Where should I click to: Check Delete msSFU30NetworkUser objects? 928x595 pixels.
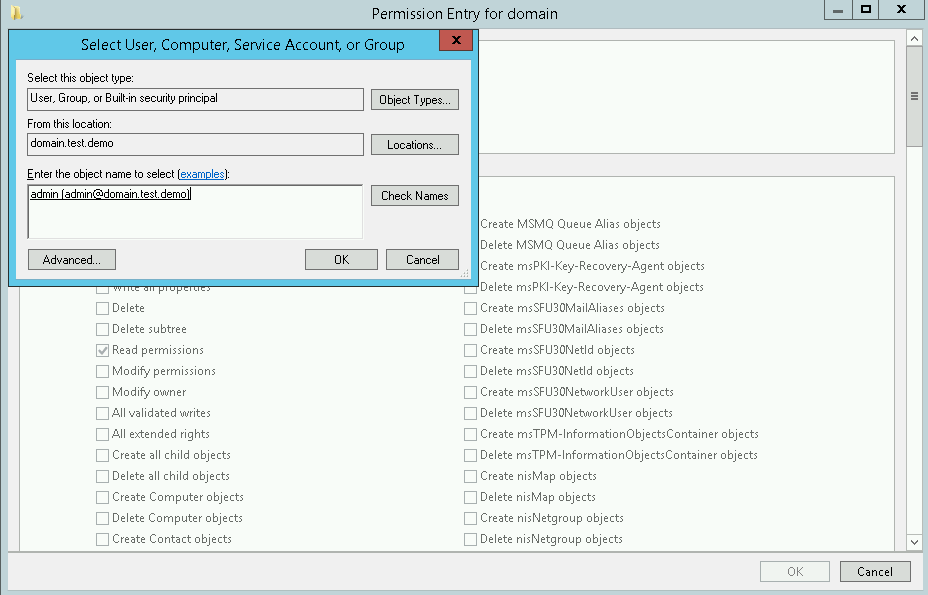[471, 413]
